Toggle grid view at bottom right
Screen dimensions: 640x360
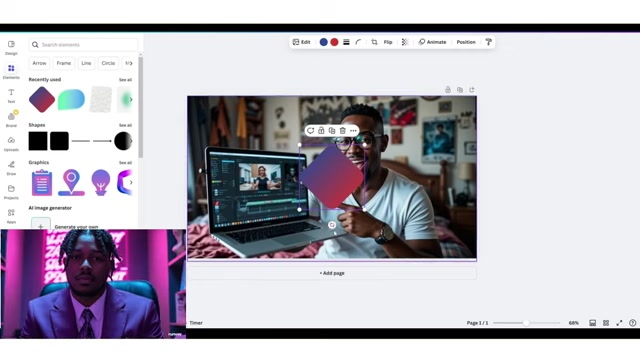pyautogui.click(x=606, y=323)
